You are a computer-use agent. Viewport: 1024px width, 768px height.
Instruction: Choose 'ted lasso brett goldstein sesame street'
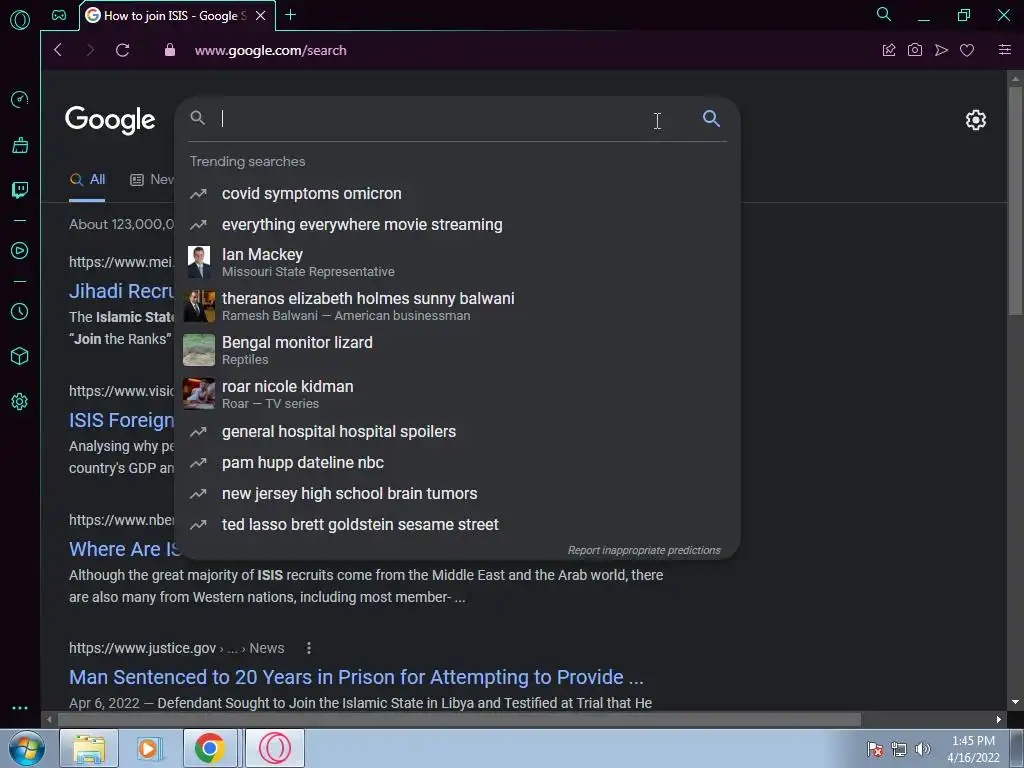coord(457,524)
